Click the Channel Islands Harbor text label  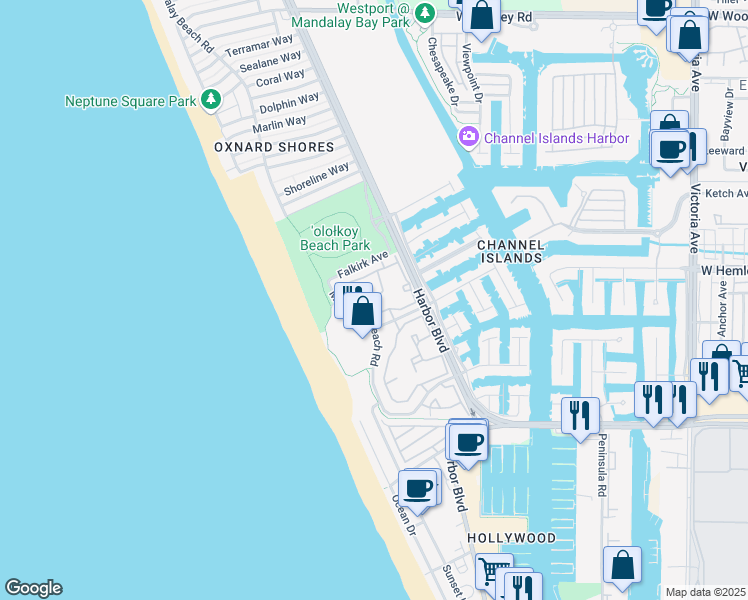pyautogui.click(x=557, y=138)
